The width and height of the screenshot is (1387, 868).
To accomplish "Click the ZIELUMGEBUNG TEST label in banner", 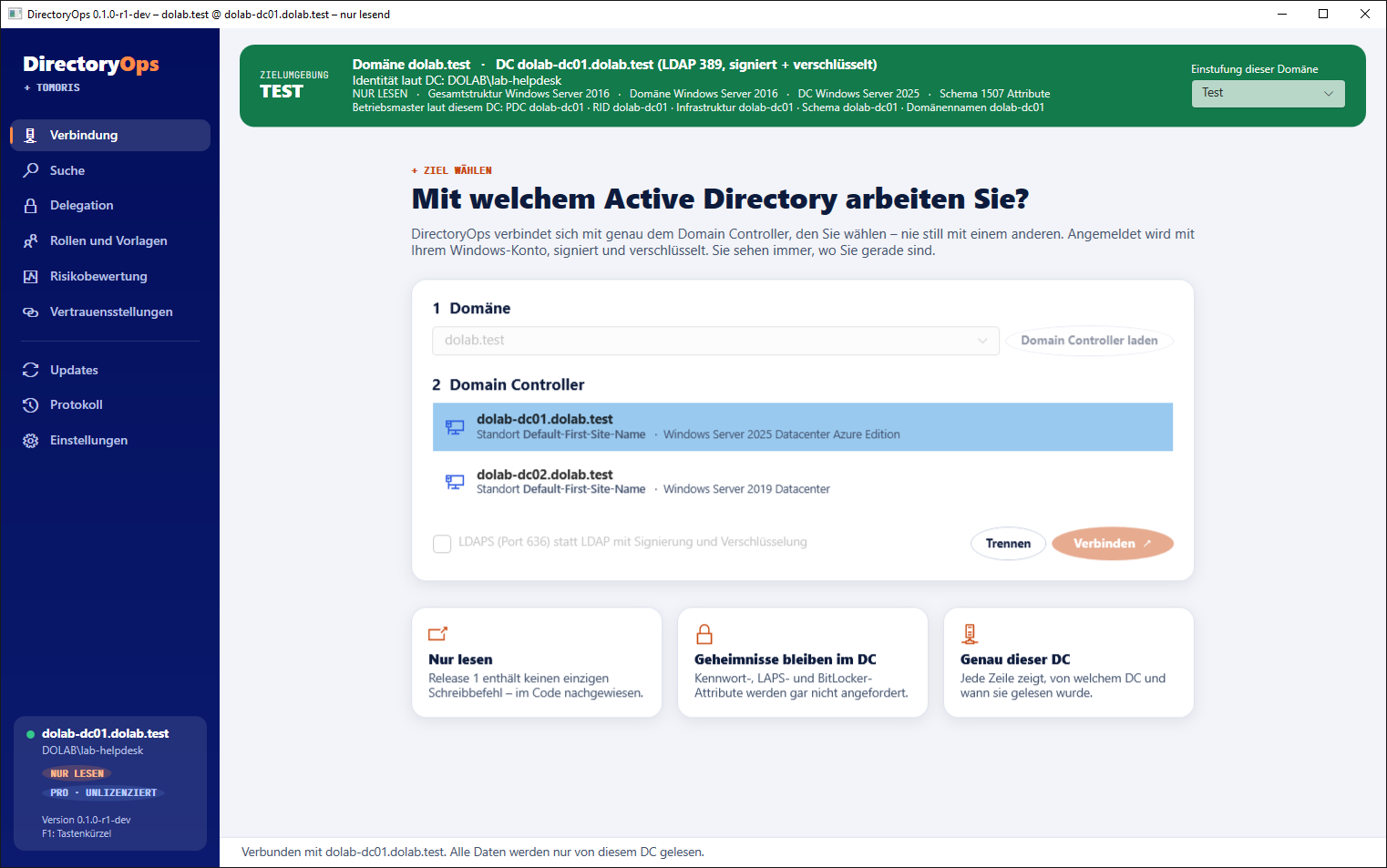I will (x=293, y=85).
